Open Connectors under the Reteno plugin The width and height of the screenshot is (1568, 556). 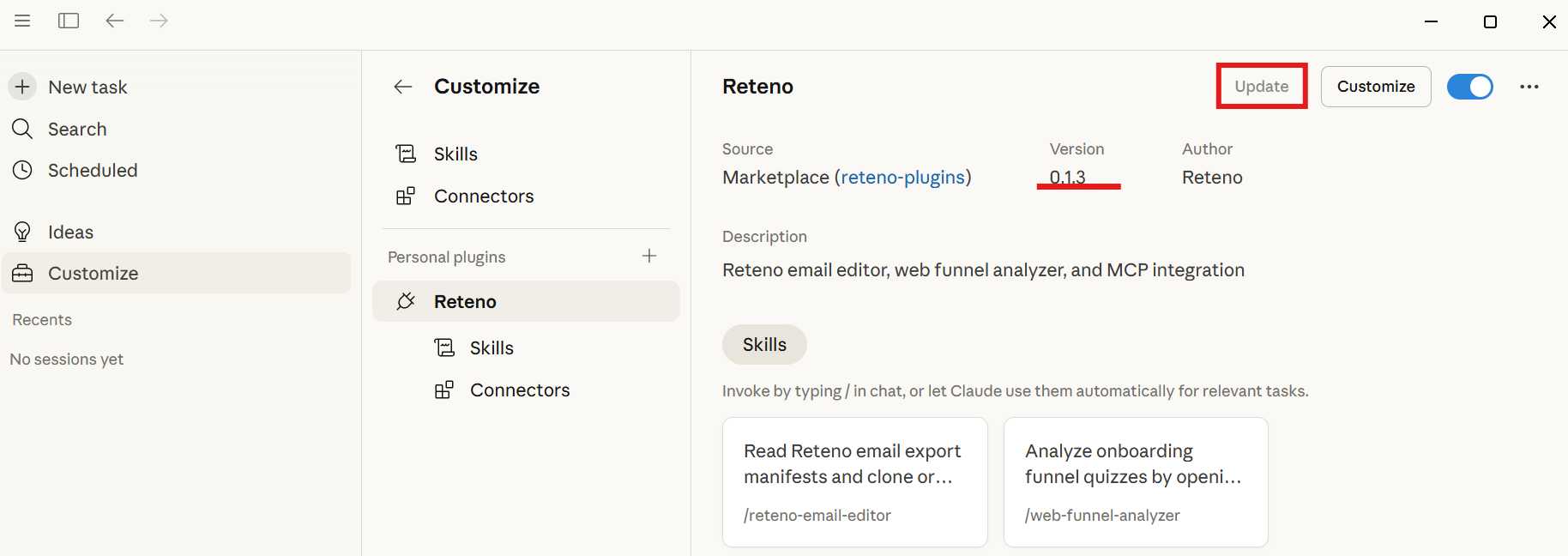pyautogui.click(x=519, y=390)
